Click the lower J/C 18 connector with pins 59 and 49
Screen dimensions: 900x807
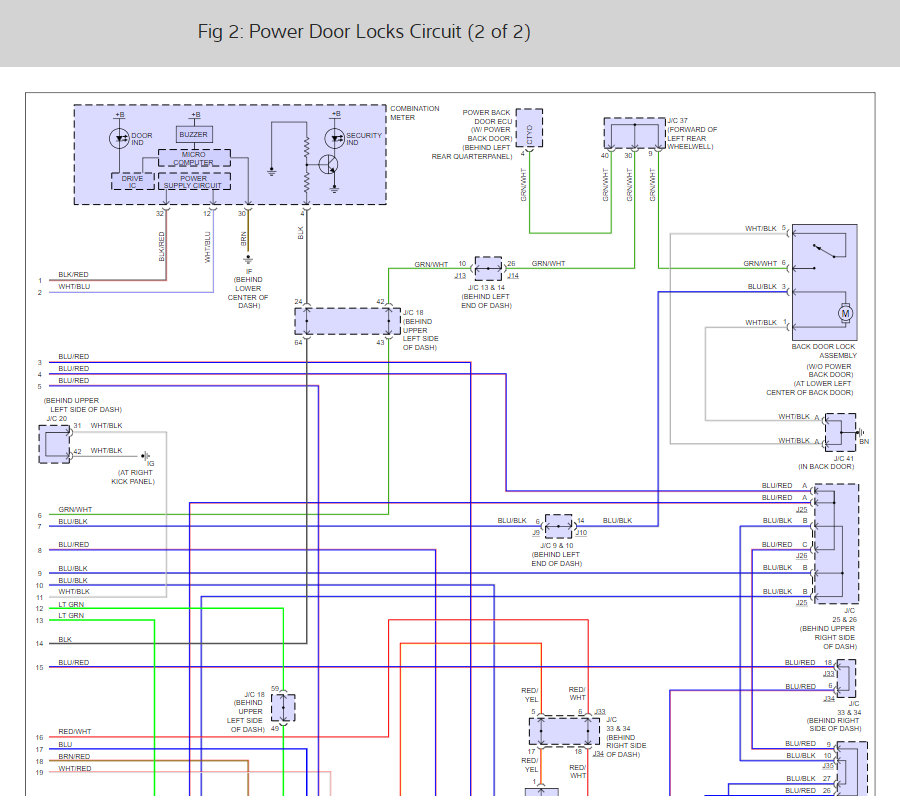click(x=283, y=708)
